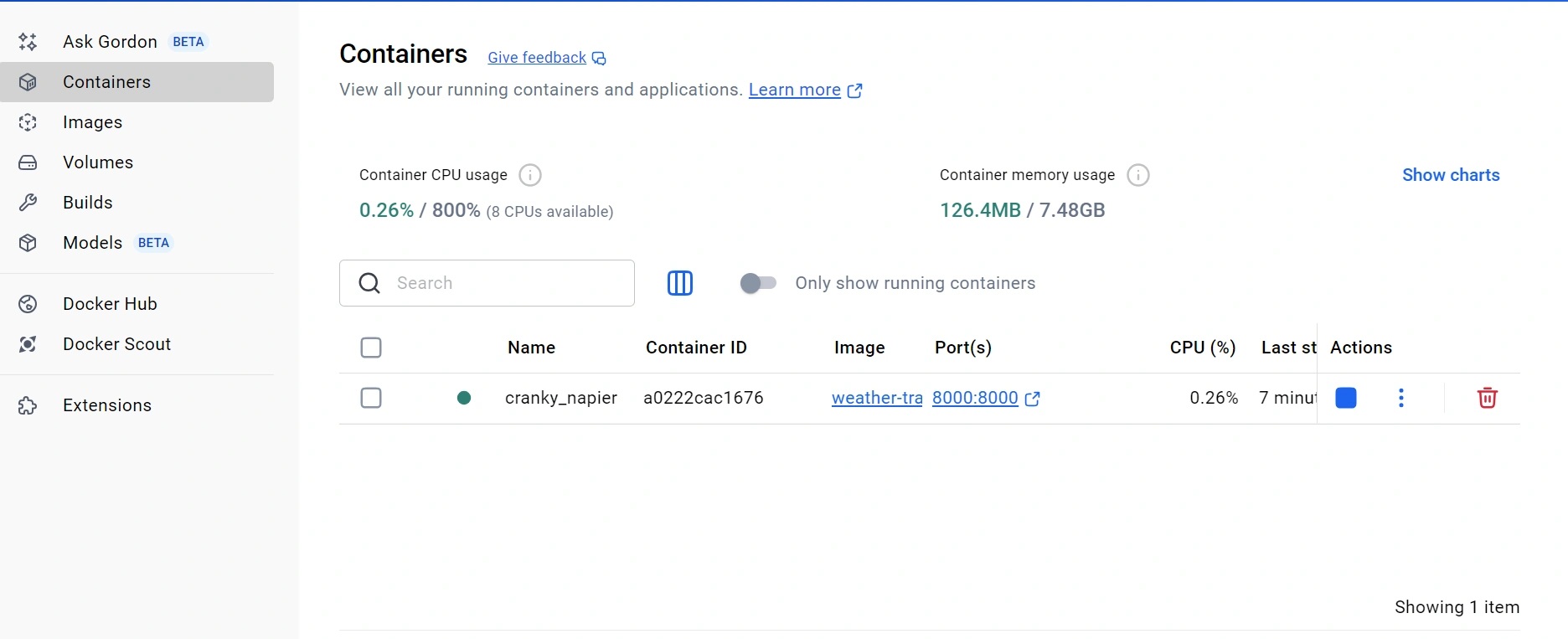Tick the select-all containers checkbox

(371, 348)
